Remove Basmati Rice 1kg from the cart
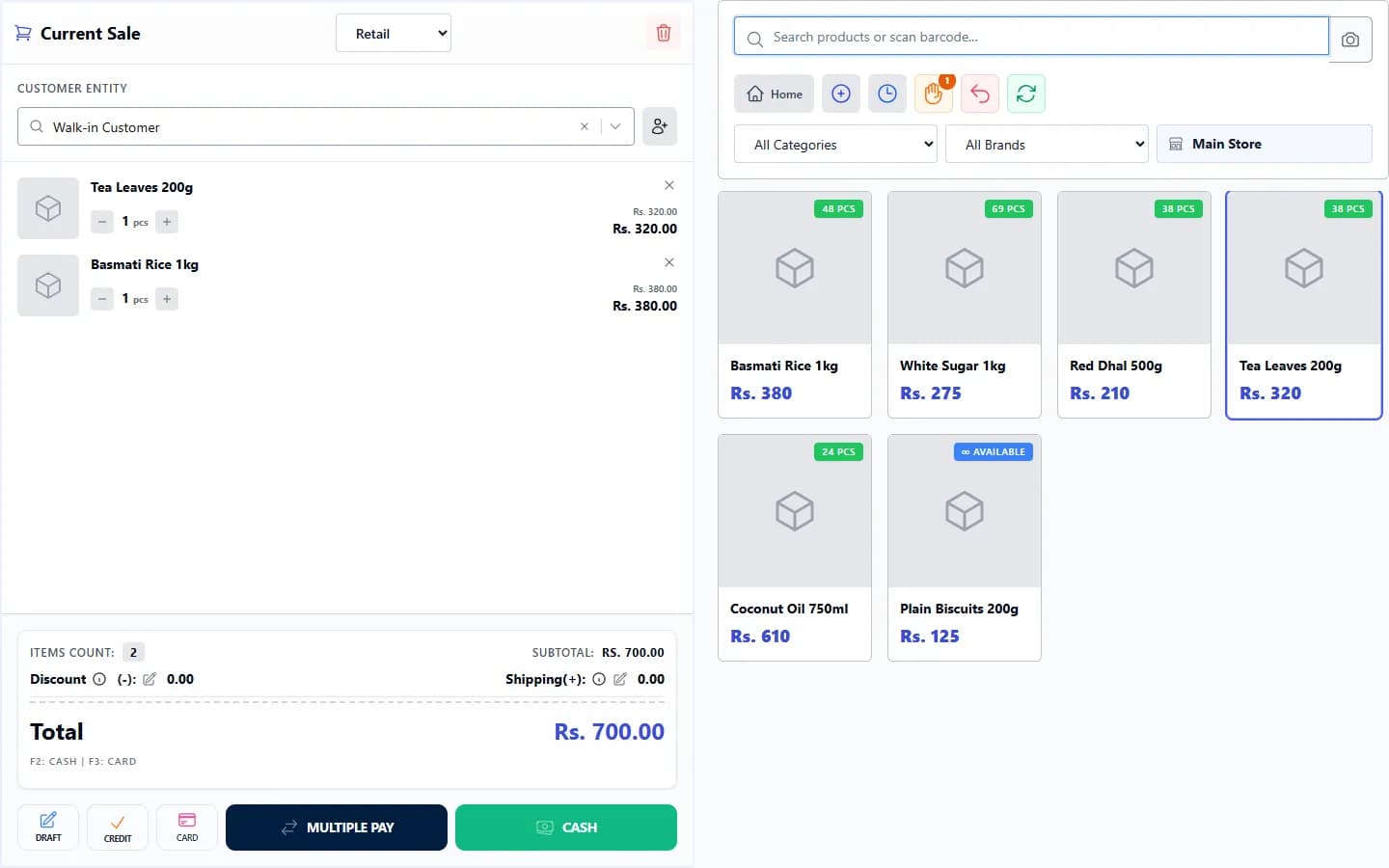 point(669,262)
